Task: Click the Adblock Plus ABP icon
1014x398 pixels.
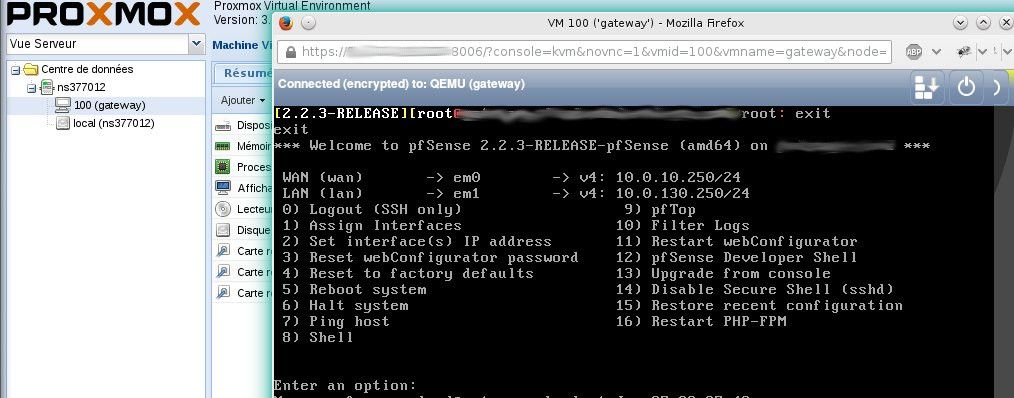Action: pyautogui.click(x=914, y=52)
